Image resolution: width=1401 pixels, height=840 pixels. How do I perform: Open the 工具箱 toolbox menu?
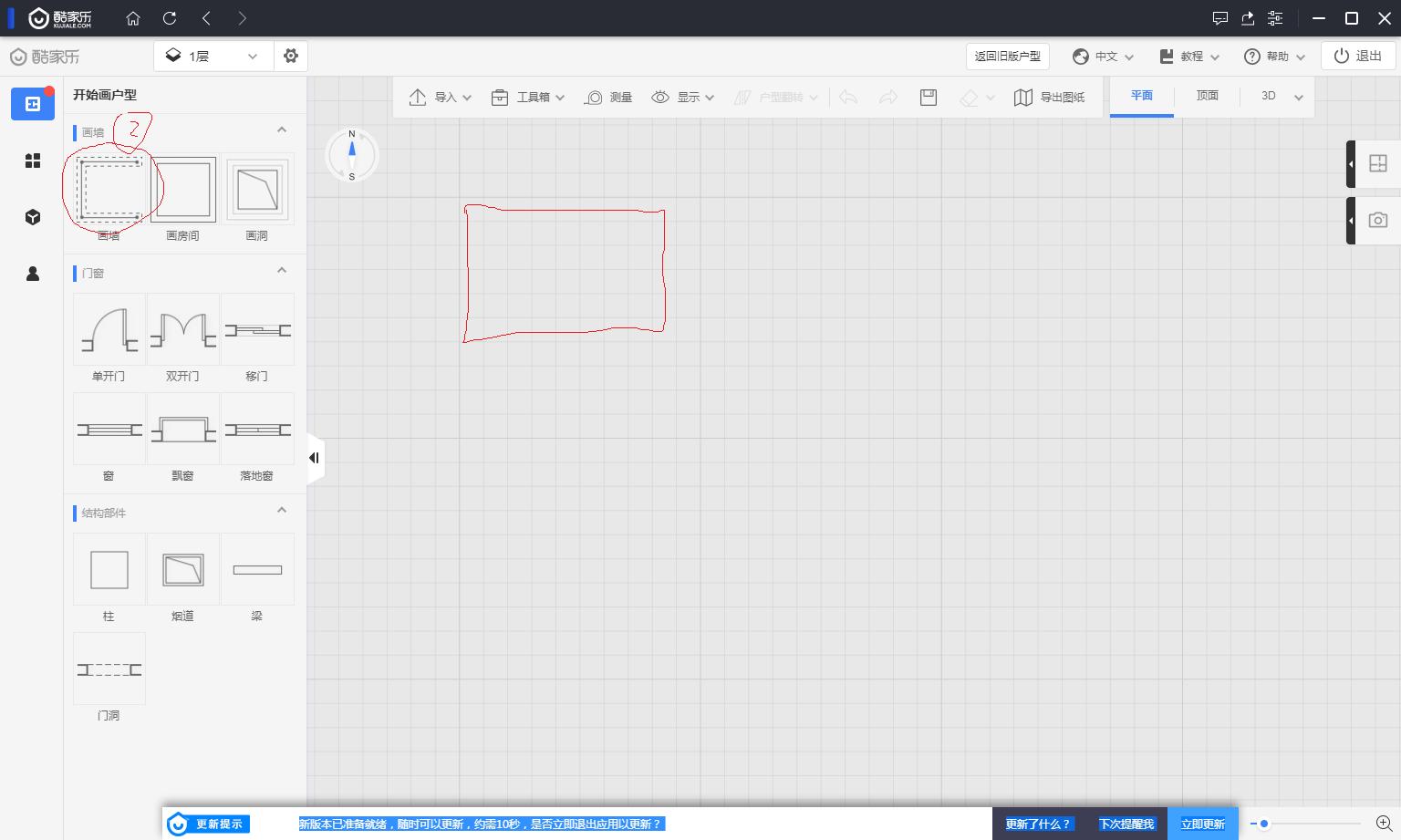pos(528,97)
